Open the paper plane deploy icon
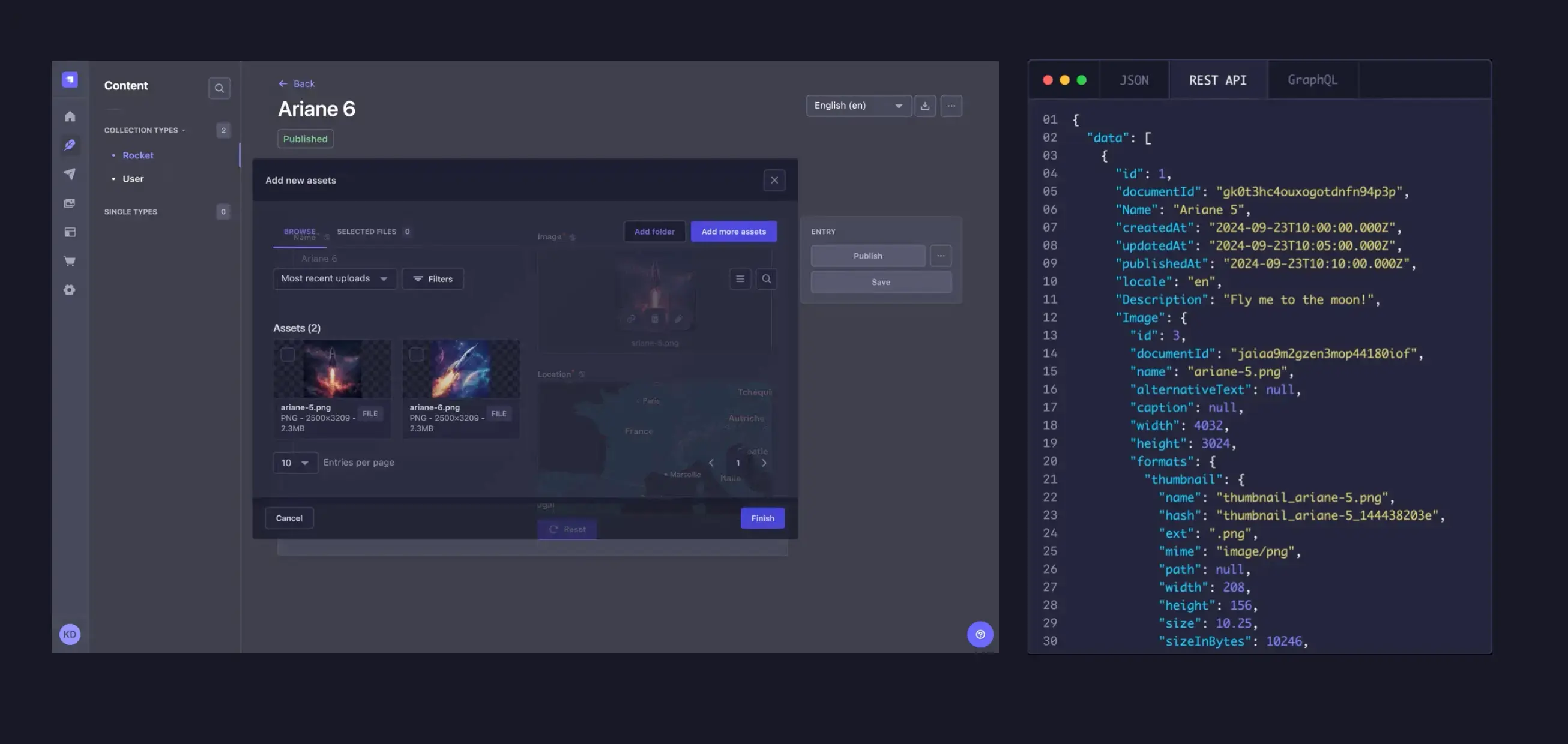The height and width of the screenshot is (744, 1568). point(70,174)
